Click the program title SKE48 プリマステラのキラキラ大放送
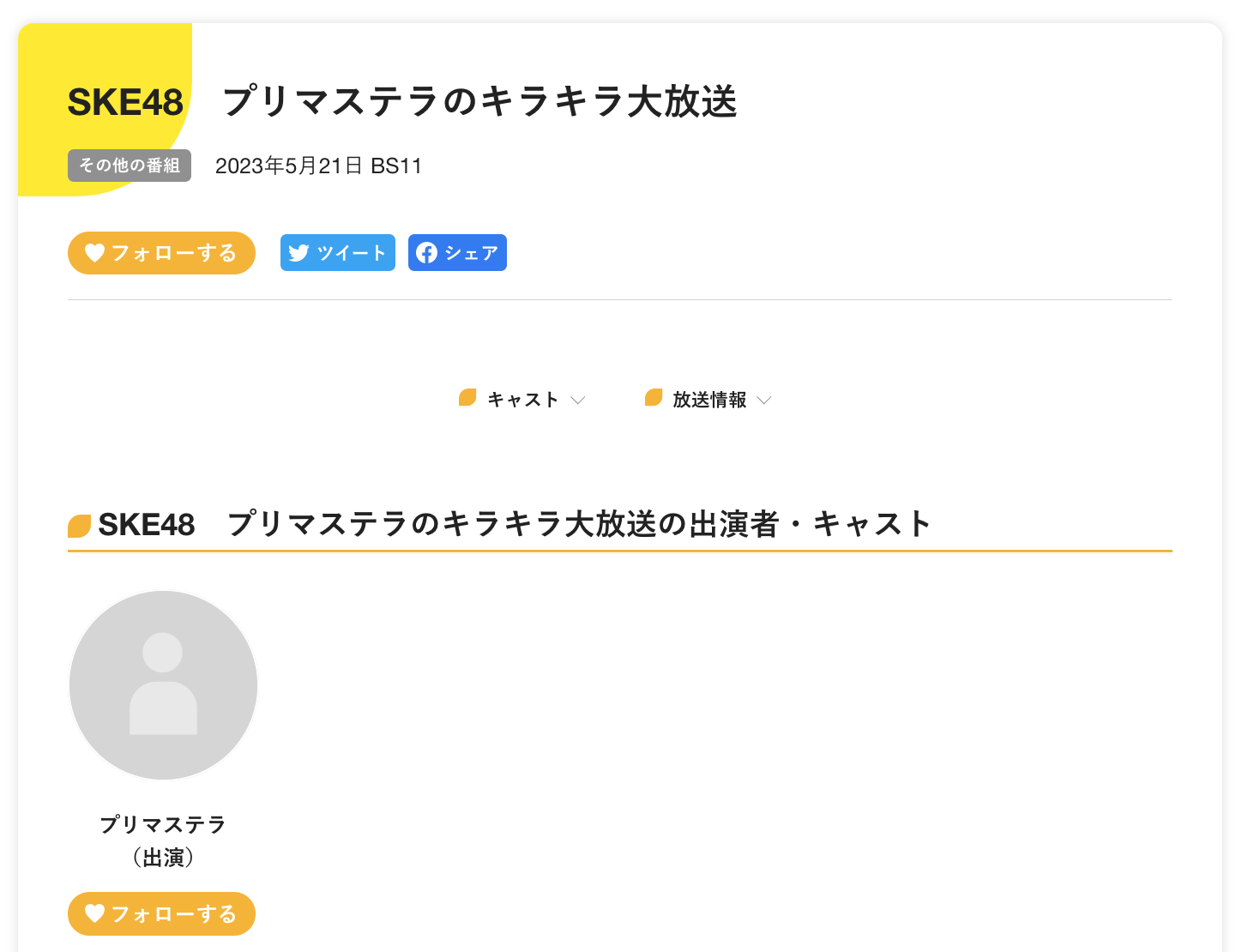Screen dimensions: 1242x952 [402, 102]
